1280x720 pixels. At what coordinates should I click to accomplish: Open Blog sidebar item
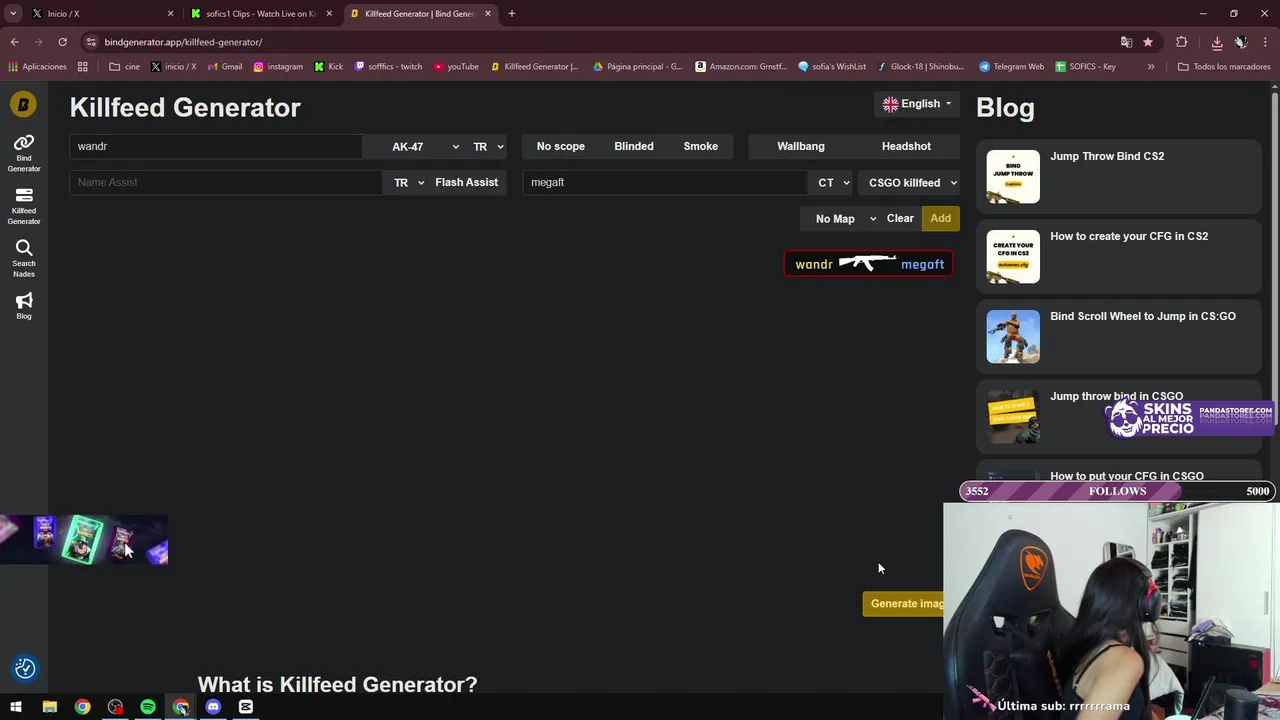24,306
